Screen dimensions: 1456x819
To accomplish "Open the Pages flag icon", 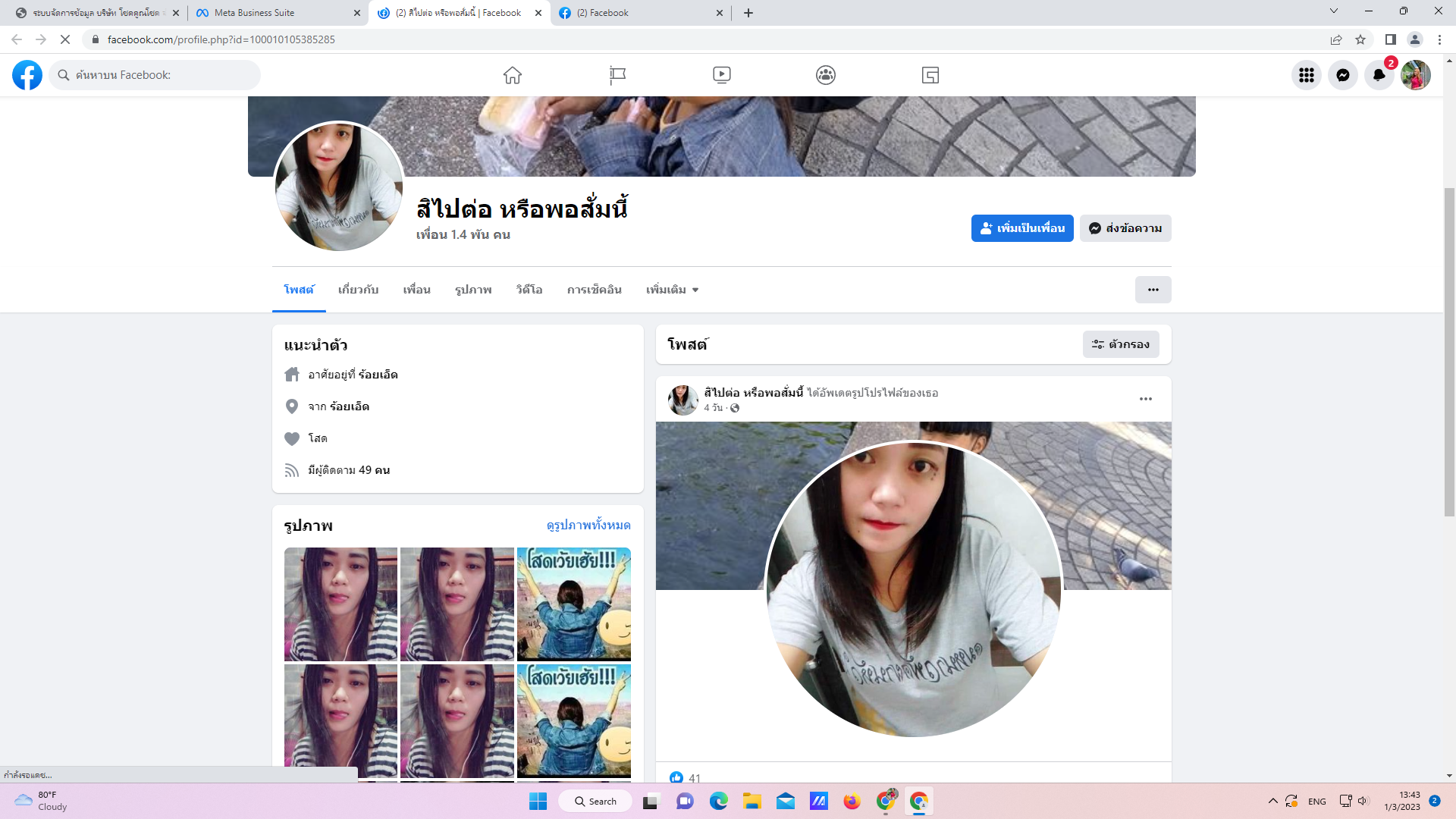I will click(x=617, y=75).
